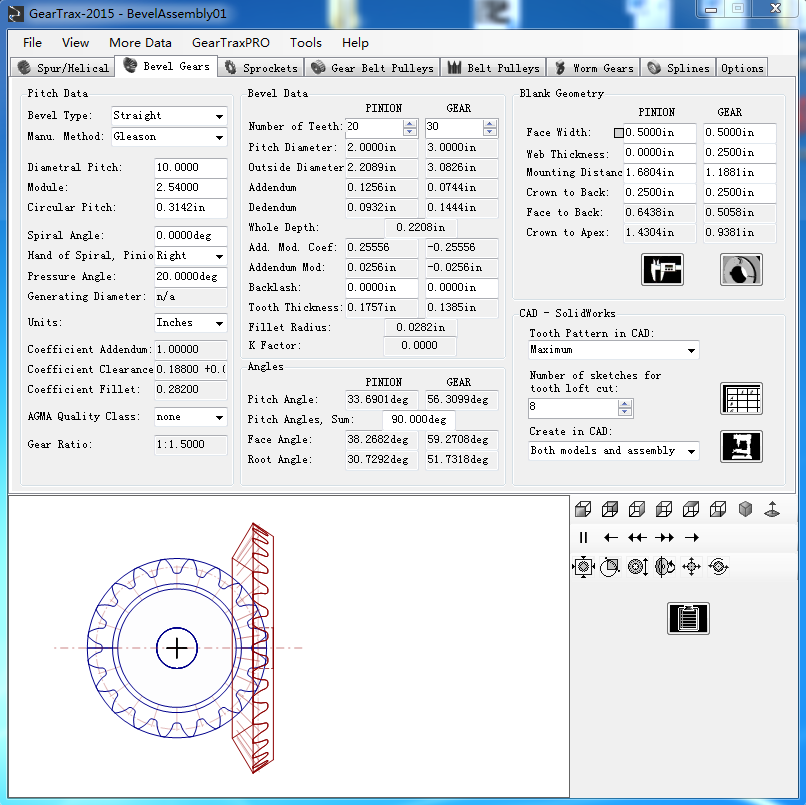
Task: Click the pinion Mounting Distance field
Action: click(x=660, y=173)
